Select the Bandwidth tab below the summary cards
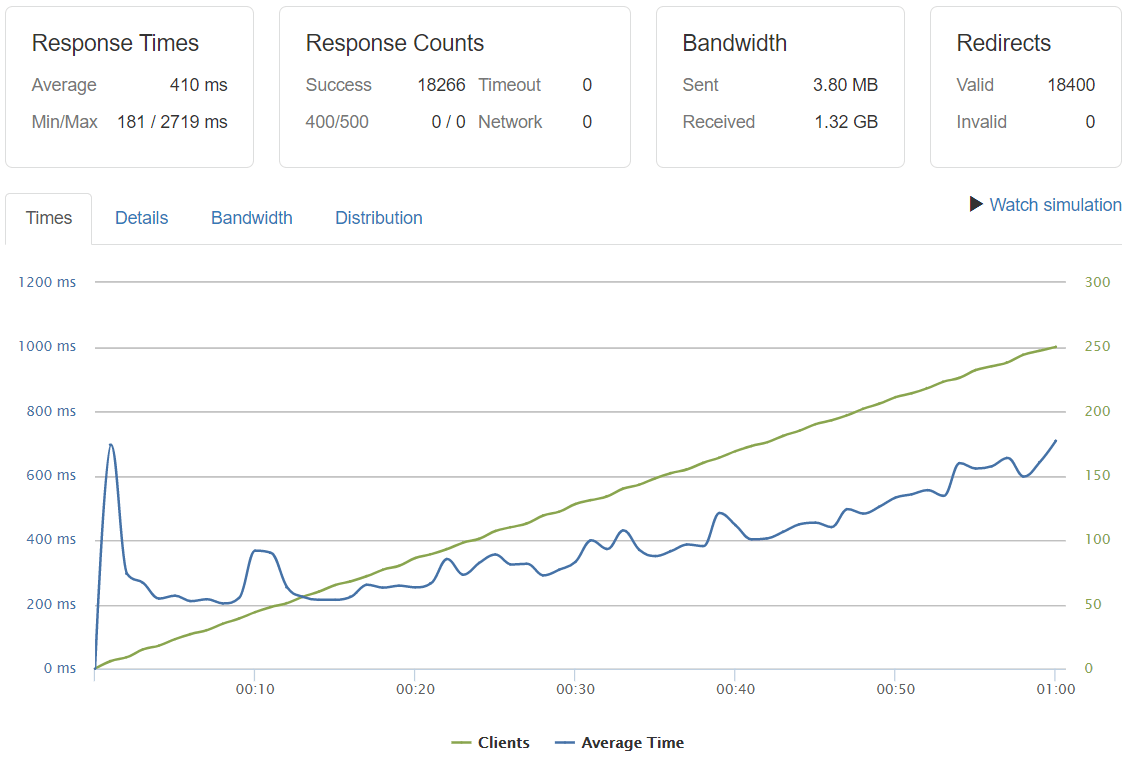This screenshot has width=1129, height=772. (251, 218)
